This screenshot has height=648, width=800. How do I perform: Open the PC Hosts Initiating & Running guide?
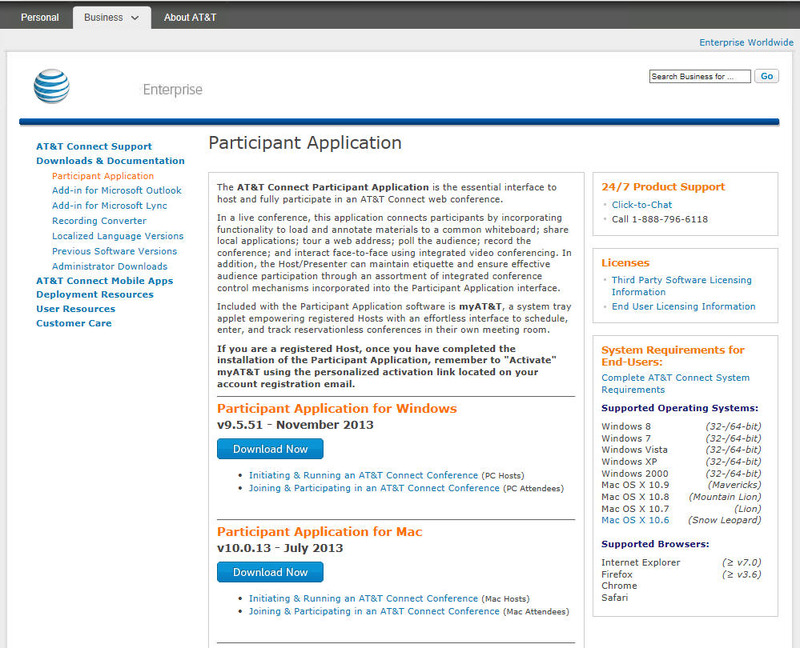point(363,475)
